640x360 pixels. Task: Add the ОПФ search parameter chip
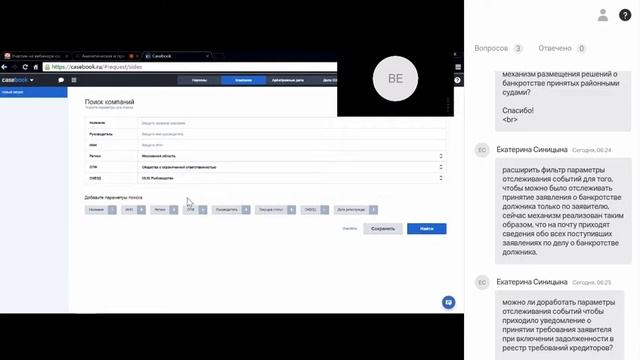[195, 210]
